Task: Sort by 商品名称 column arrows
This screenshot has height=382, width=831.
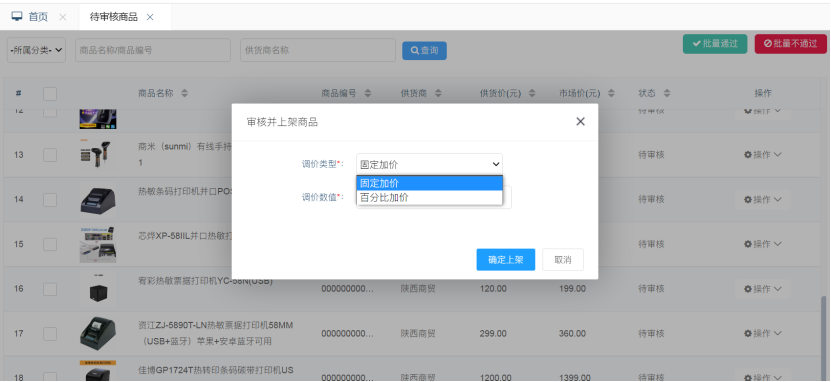Action: pyautogui.click(x=184, y=93)
